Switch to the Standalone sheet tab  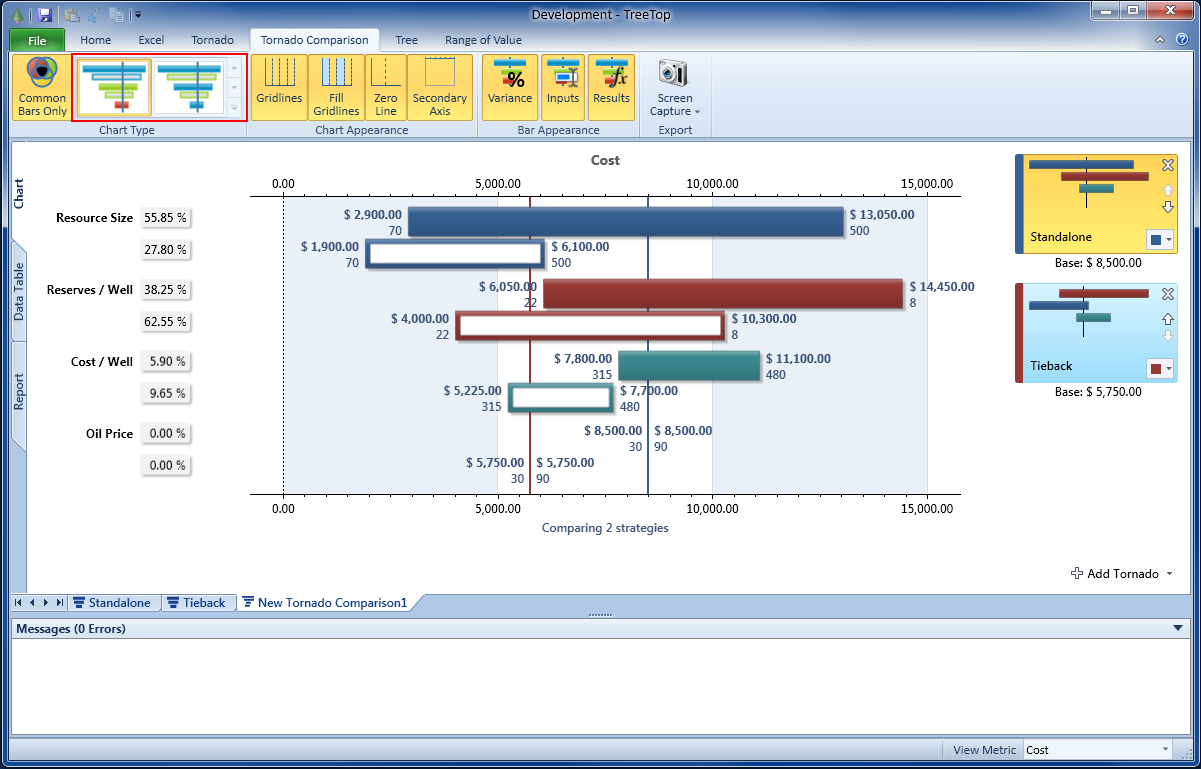pos(111,603)
